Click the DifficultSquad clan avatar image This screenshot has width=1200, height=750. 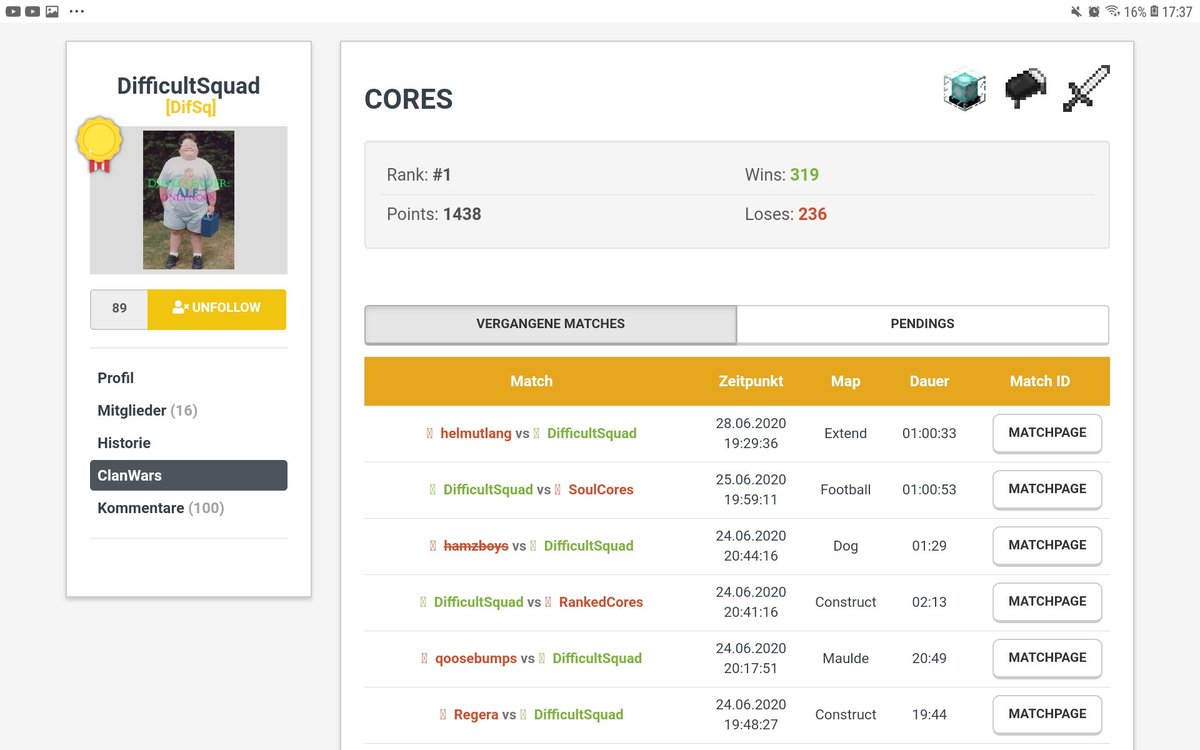click(188, 200)
